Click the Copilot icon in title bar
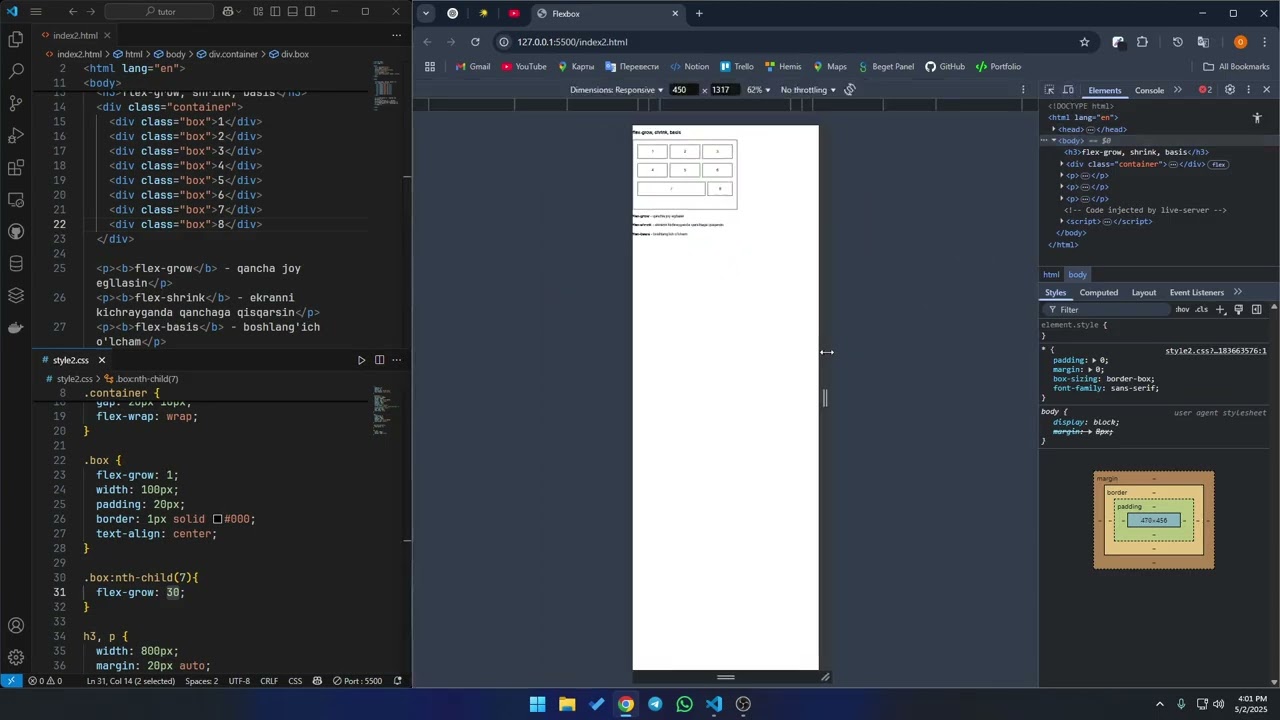 [x=229, y=12]
